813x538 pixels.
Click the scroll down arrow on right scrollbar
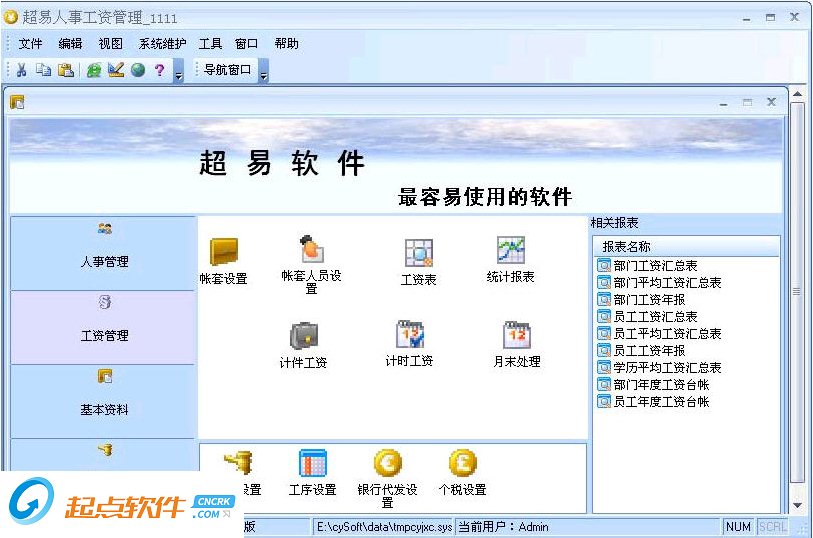click(x=797, y=505)
